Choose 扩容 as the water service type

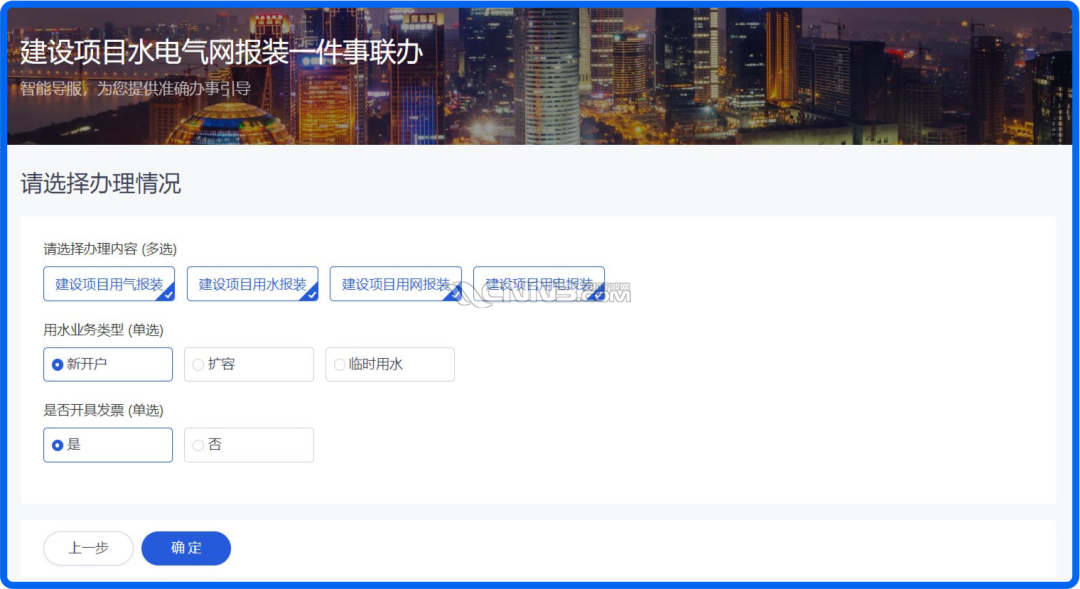point(249,365)
